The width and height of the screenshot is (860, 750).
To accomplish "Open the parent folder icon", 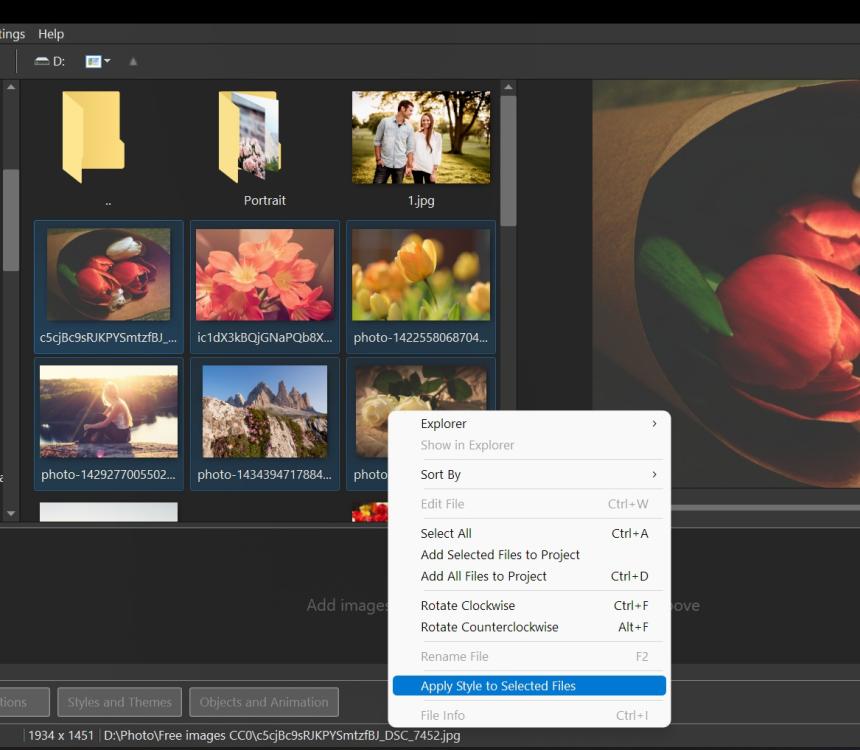I will coord(93,137).
